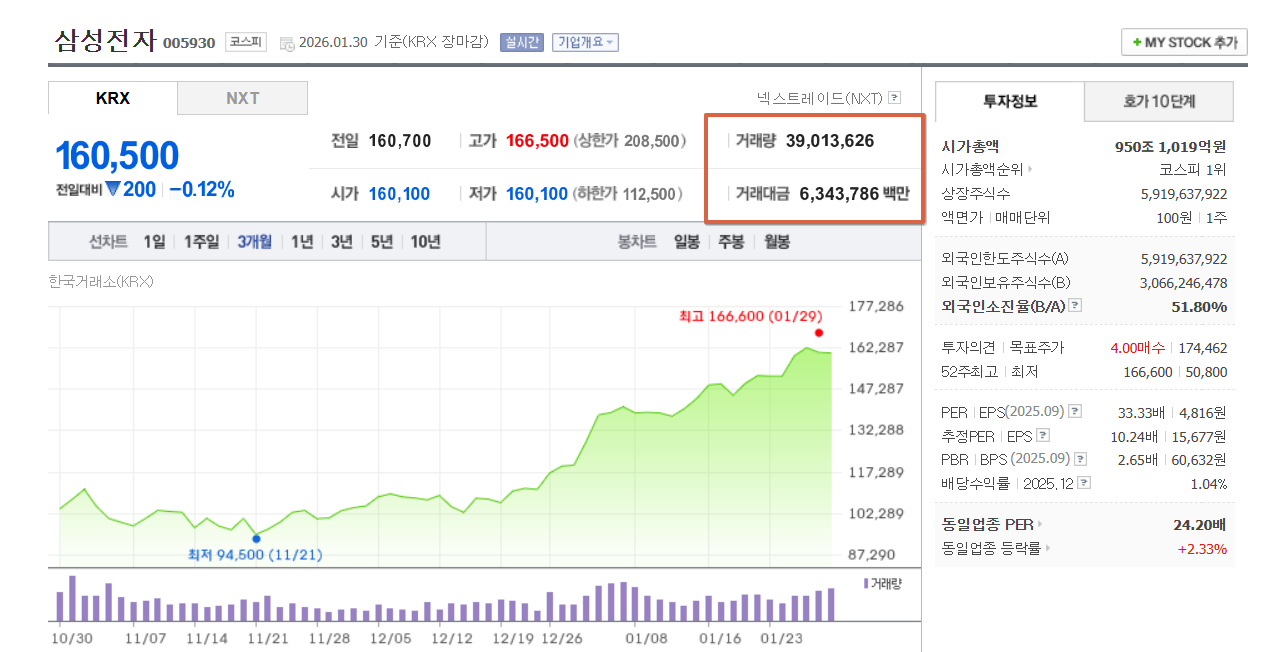Image resolution: width=1277 pixels, height=652 pixels.
Task: Select the 3년 line chart period
Action: pos(342,241)
